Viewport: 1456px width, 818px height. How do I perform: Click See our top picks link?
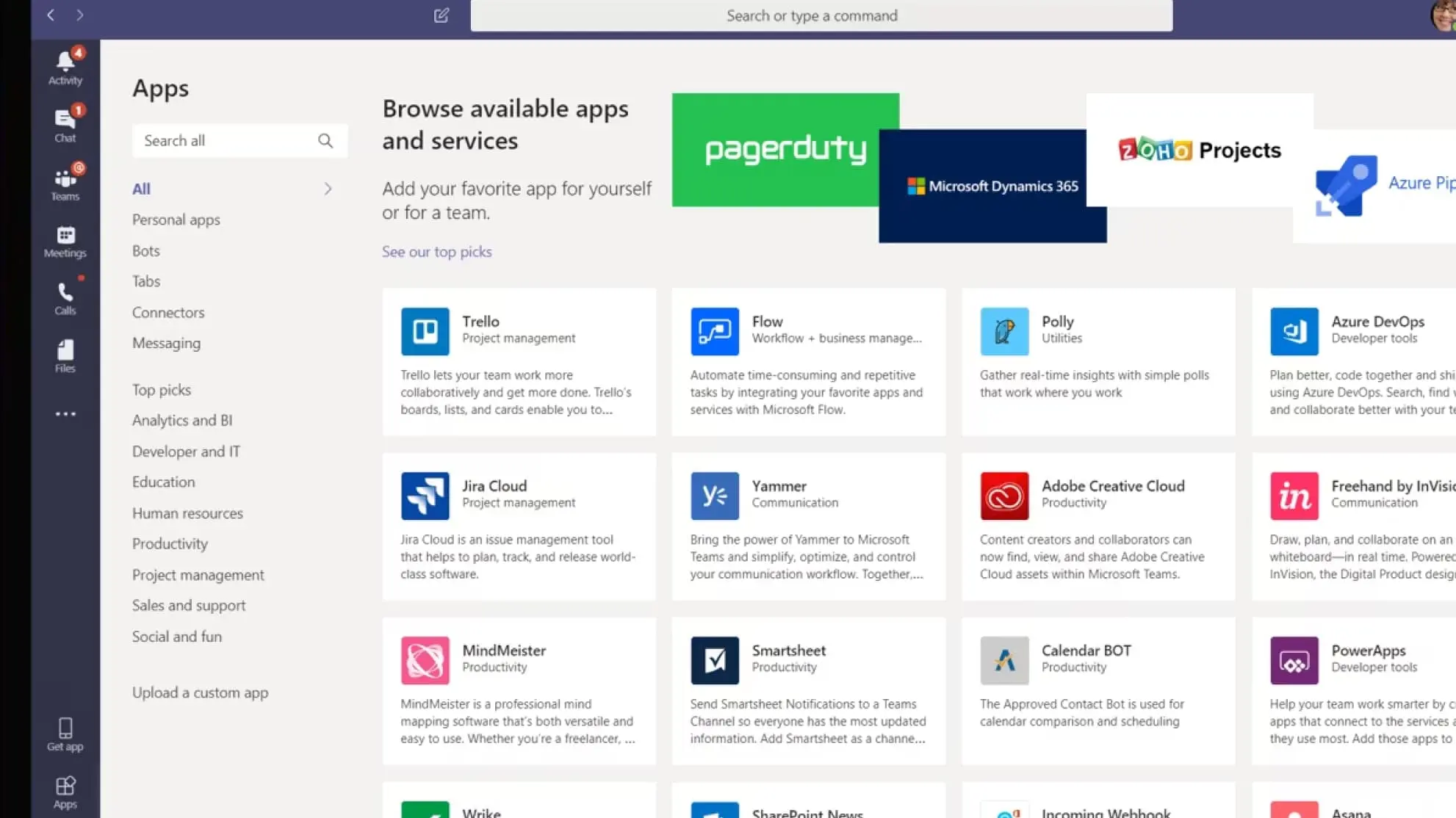coord(436,252)
